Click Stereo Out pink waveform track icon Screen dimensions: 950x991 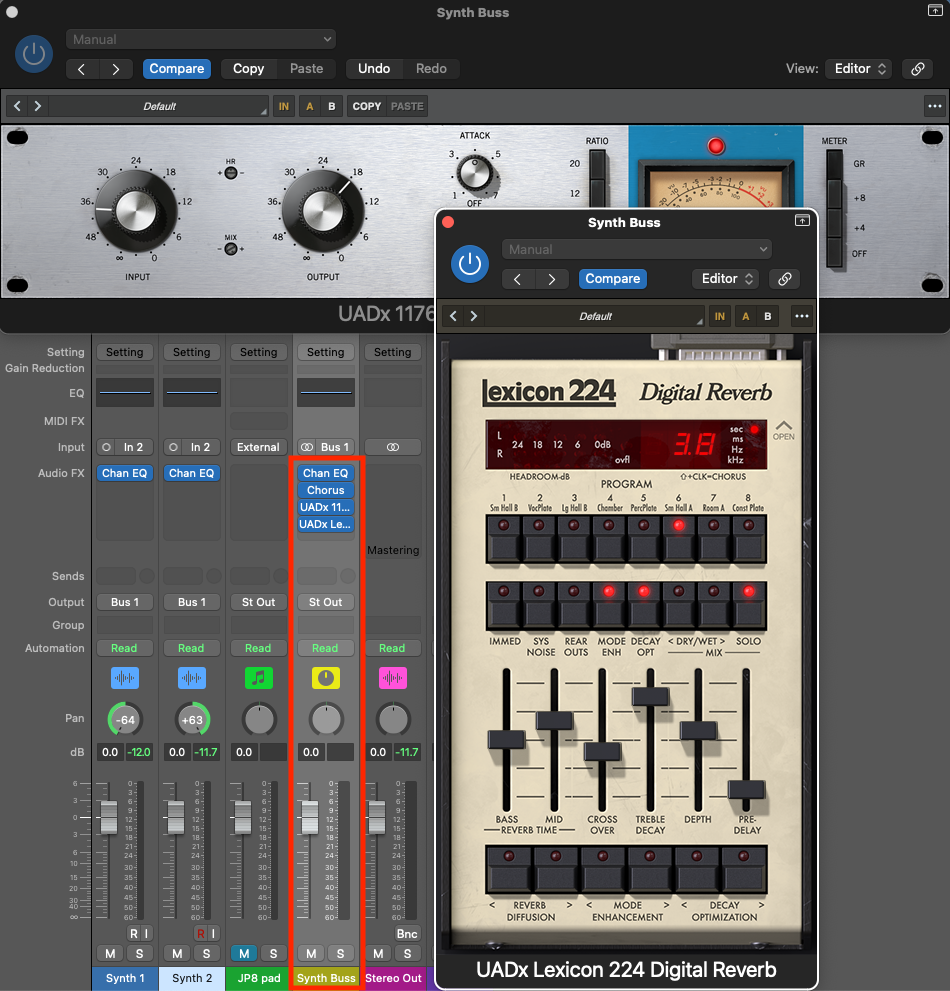pyautogui.click(x=393, y=678)
